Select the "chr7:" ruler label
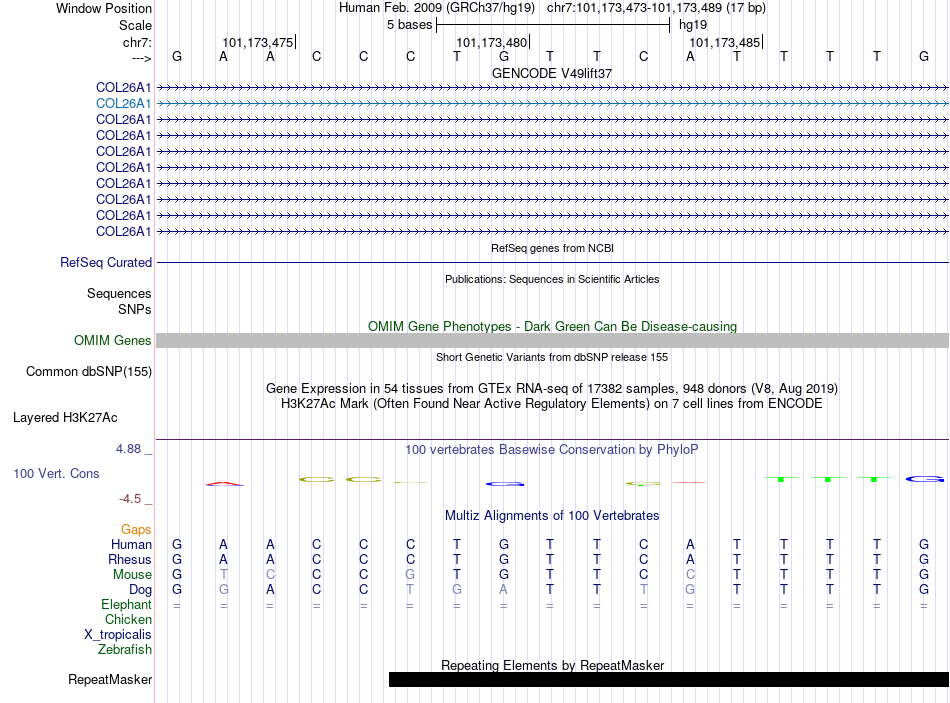This screenshot has height=703, width=950. (137, 42)
